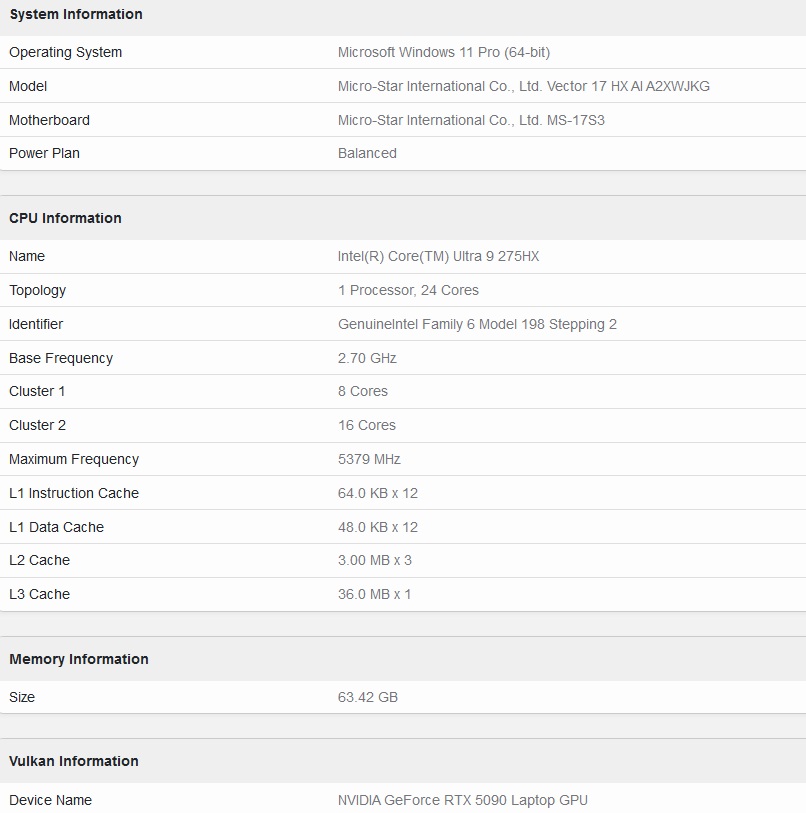Click the Power Plan label
806x813 pixels.
pyautogui.click(x=44, y=153)
